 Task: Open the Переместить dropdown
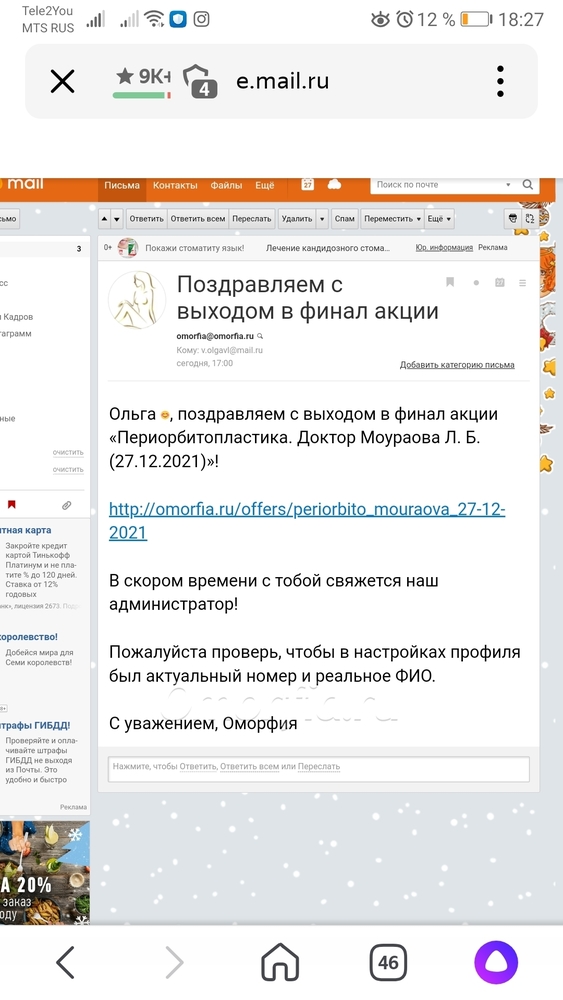tap(392, 219)
